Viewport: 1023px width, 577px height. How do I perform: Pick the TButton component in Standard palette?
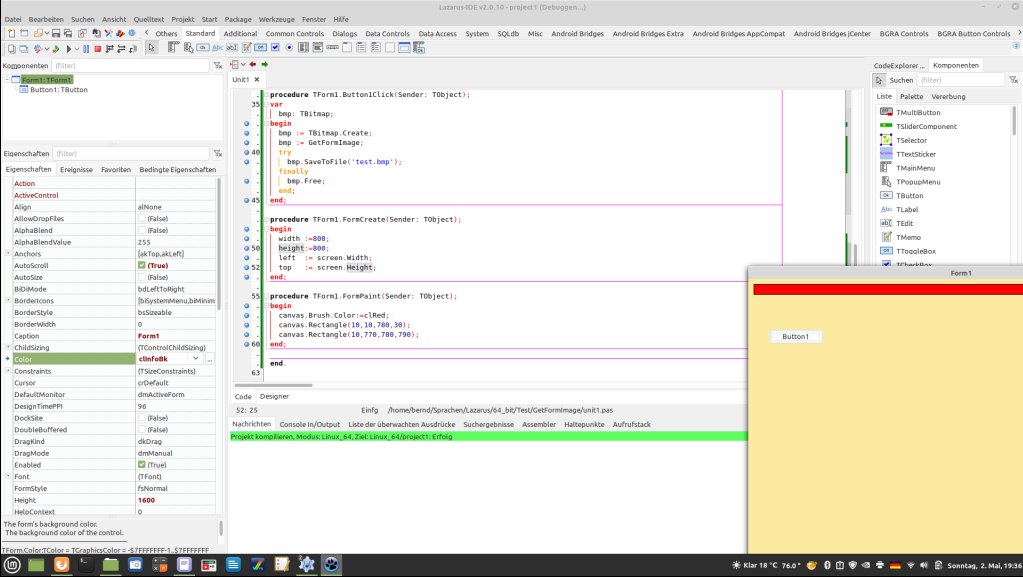tap(203, 48)
